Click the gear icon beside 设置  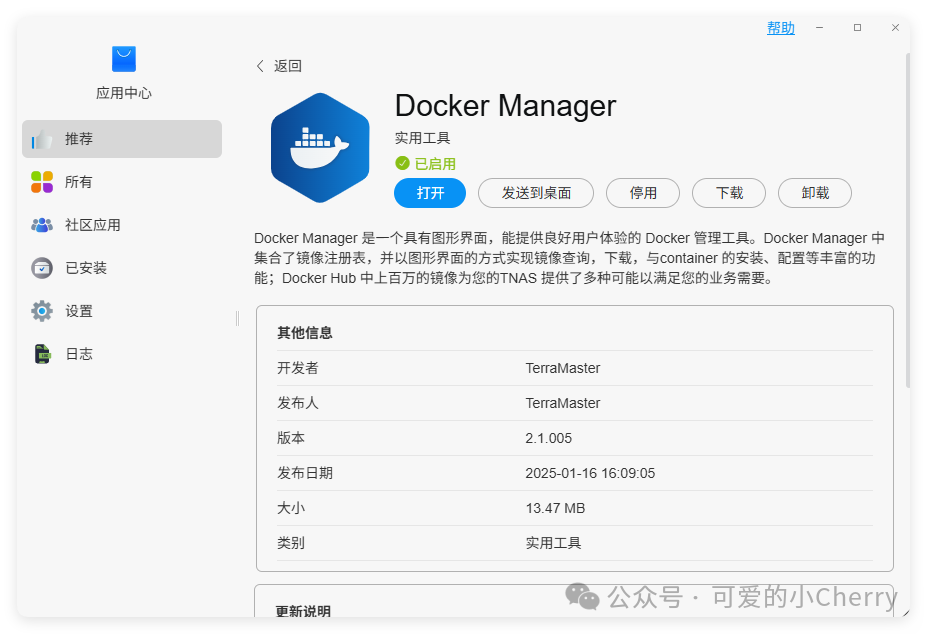tap(42, 311)
